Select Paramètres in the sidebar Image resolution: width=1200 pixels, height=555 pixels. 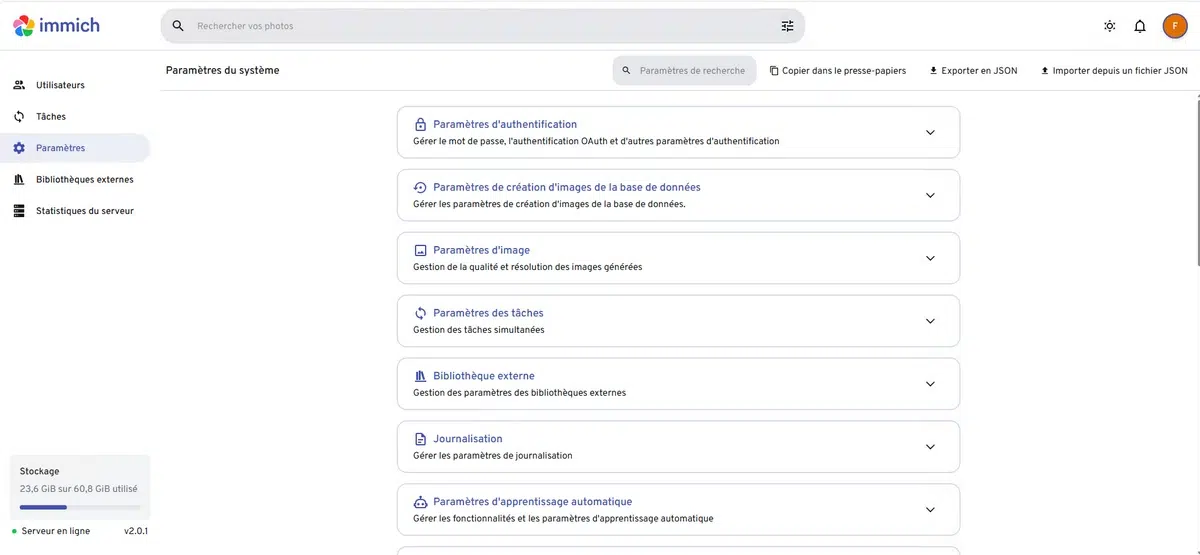coord(75,148)
